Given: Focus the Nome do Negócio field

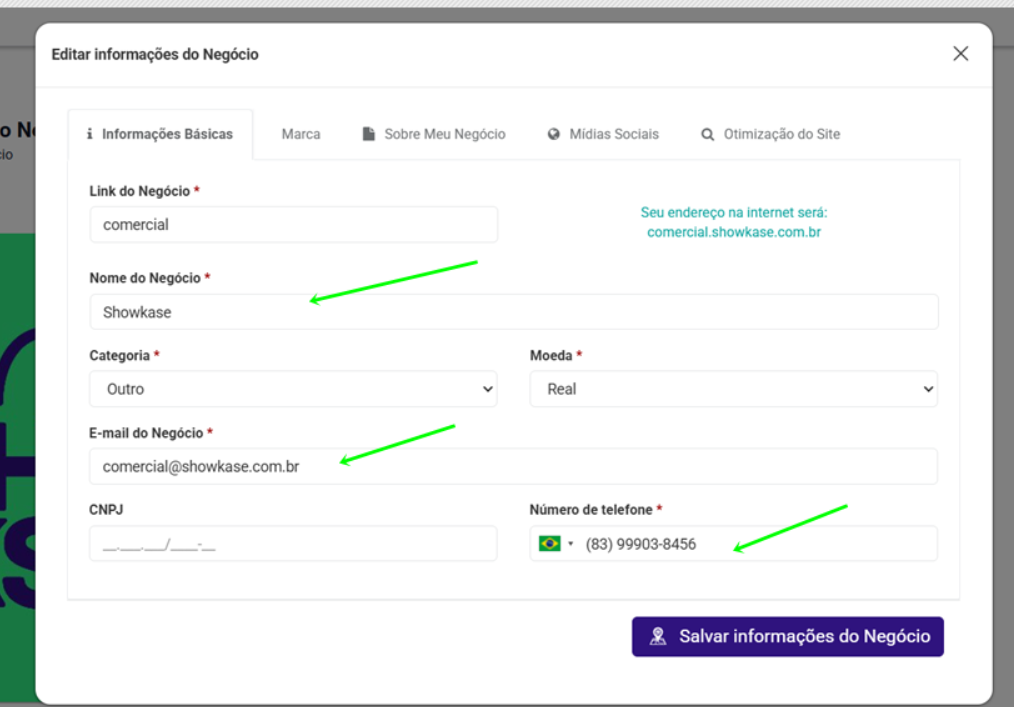Looking at the screenshot, I should [514, 312].
